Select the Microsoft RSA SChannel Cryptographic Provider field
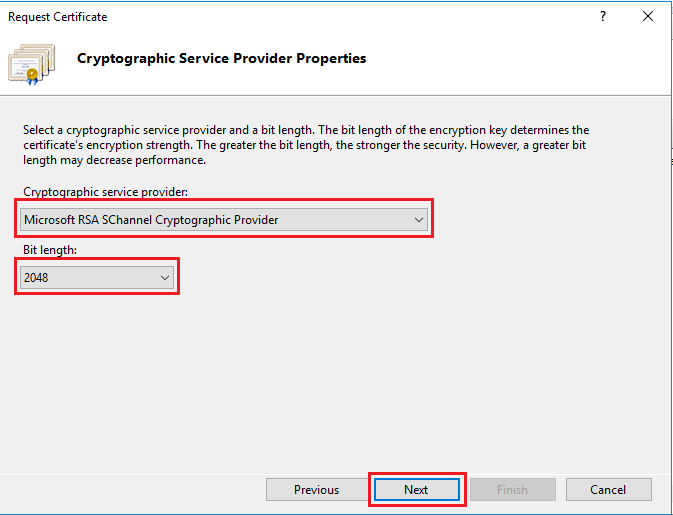This screenshot has height=515, width=673. tap(224, 220)
